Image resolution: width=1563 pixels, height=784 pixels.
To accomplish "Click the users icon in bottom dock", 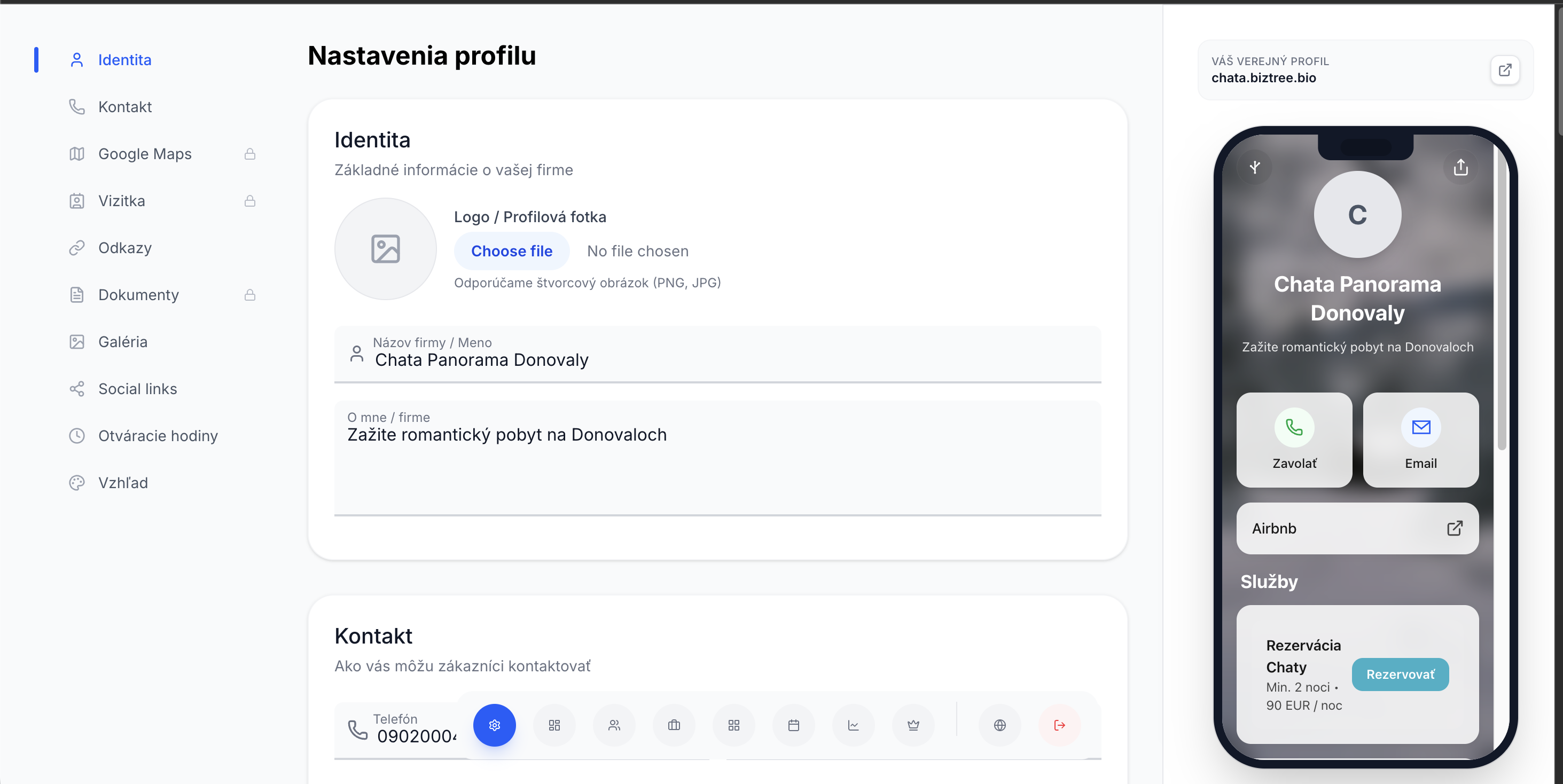I will 614,725.
